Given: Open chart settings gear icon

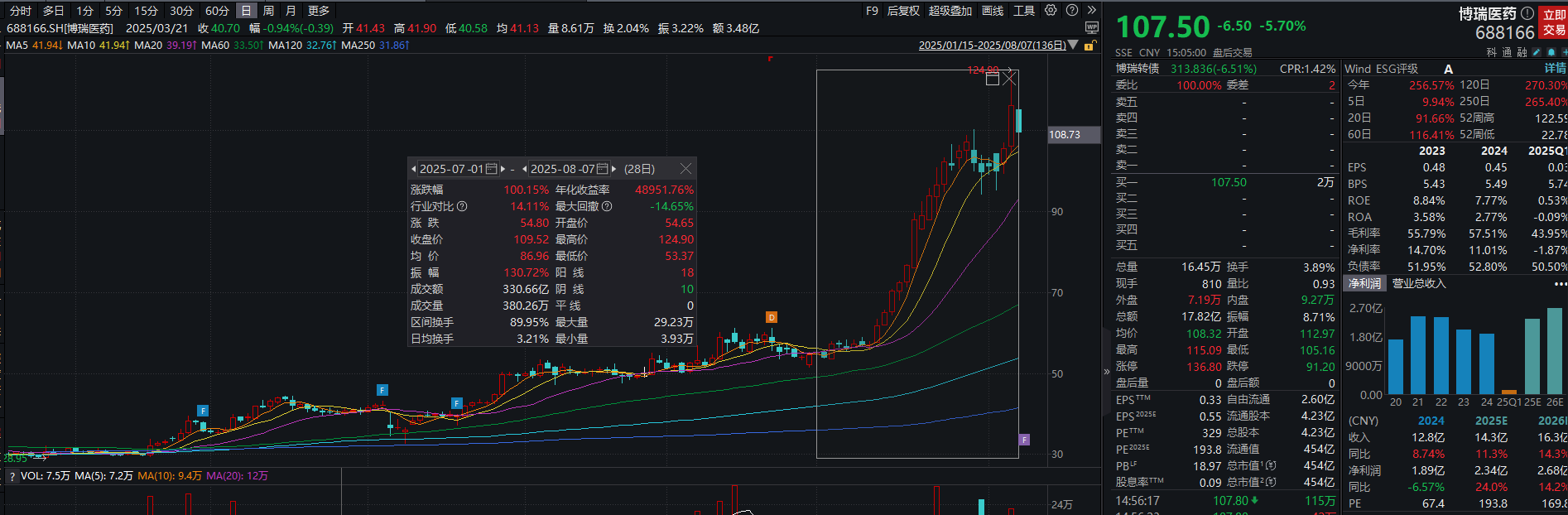Looking at the screenshot, I should pyautogui.click(x=1051, y=11).
